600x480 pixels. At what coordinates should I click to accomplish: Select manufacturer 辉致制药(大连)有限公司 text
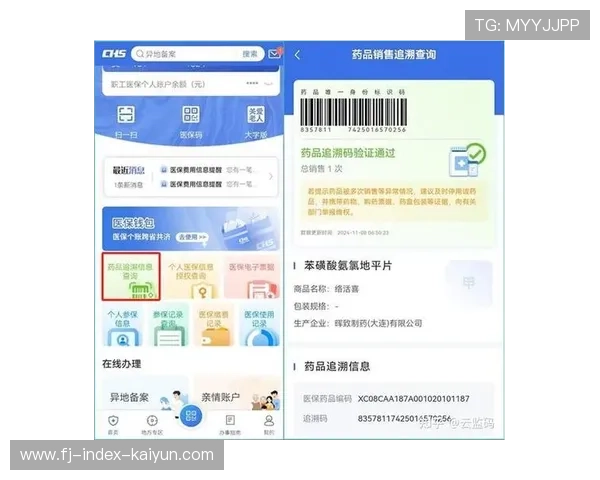tap(378, 323)
